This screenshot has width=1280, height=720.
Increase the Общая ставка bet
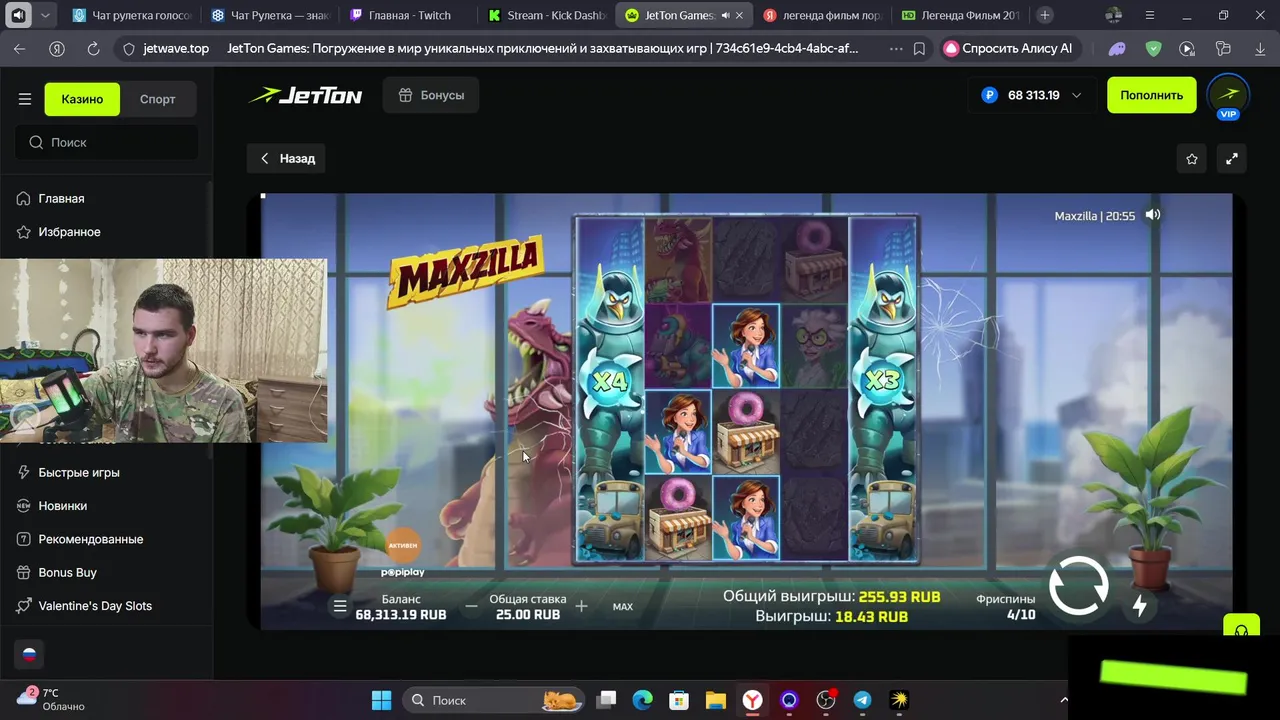point(581,606)
